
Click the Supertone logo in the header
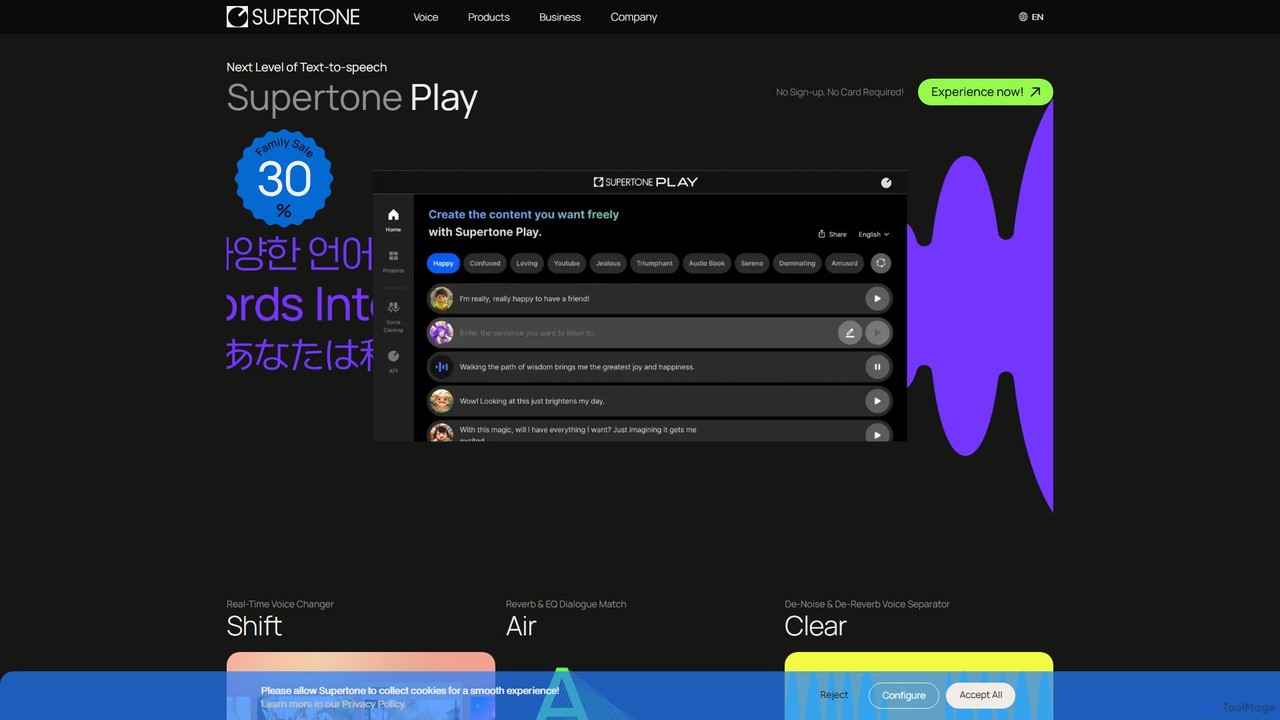coord(293,17)
